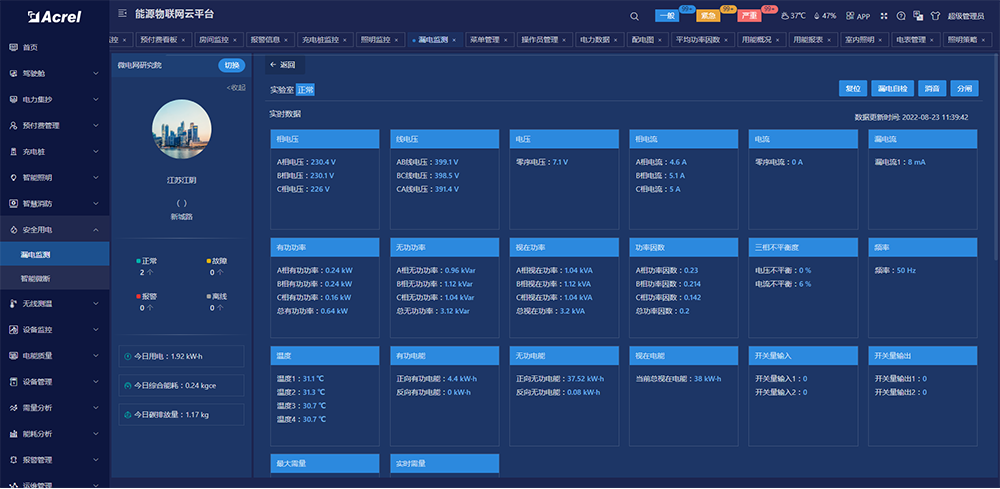
Task: Toggle the 切换 switch button for 微电网研究院
Action: (x=231, y=65)
